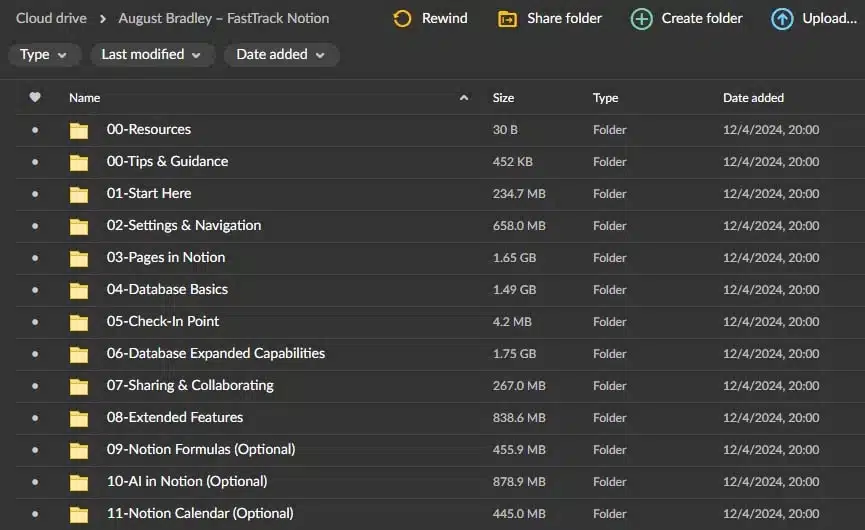Click the Name column sort arrow
Image resolution: width=865 pixels, height=530 pixels.
[x=464, y=98]
